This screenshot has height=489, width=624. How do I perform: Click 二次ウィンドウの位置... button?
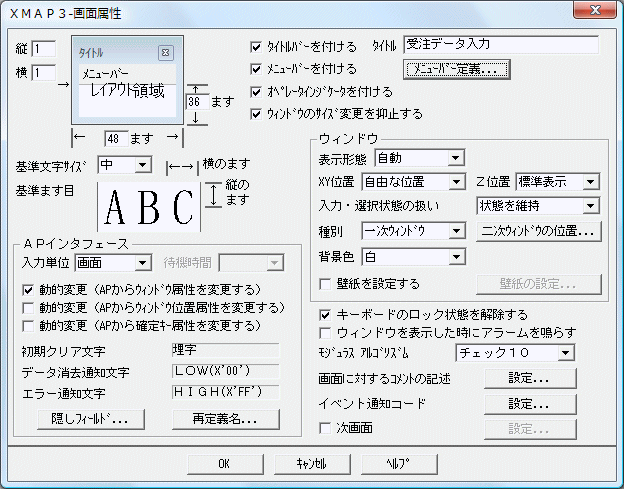(x=539, y=232)
